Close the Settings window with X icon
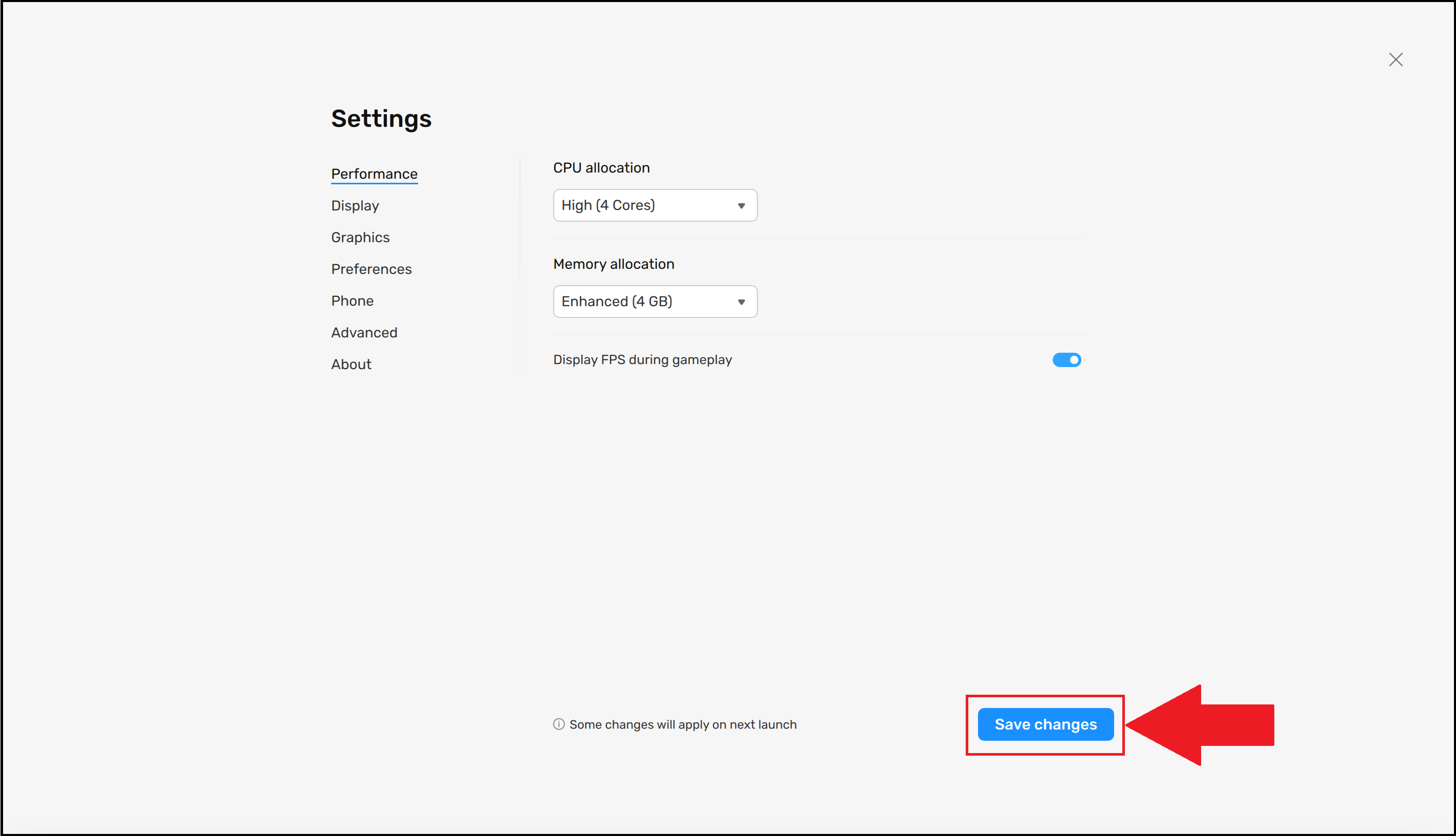The height and width of the screenshot is (836, 1456). pos(1395,60)
